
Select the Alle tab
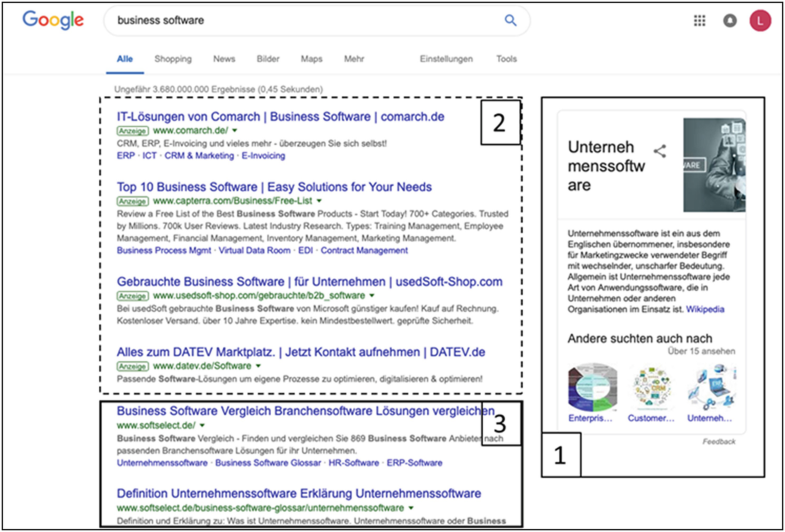[x=125, y=59]
